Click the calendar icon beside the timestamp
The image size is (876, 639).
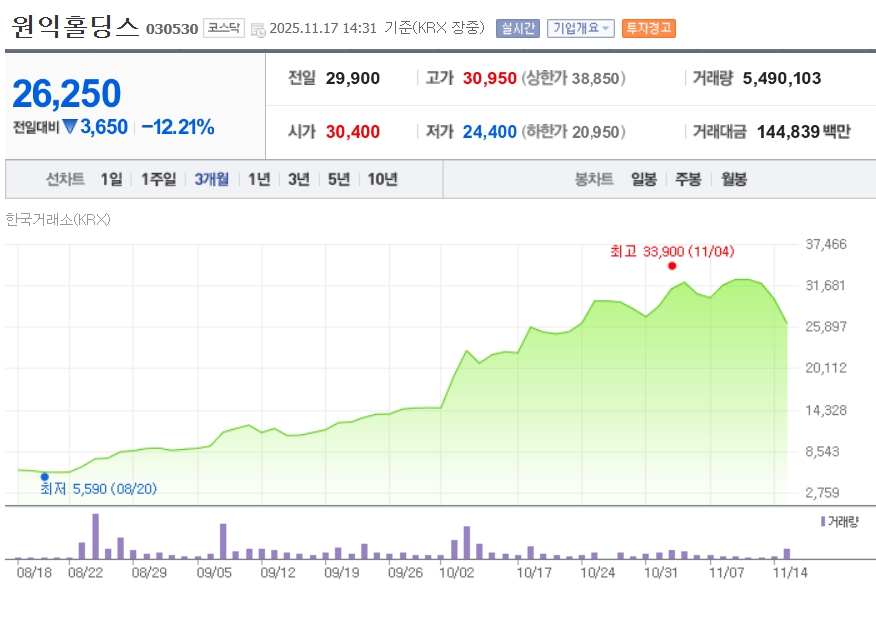coord(258,29)
